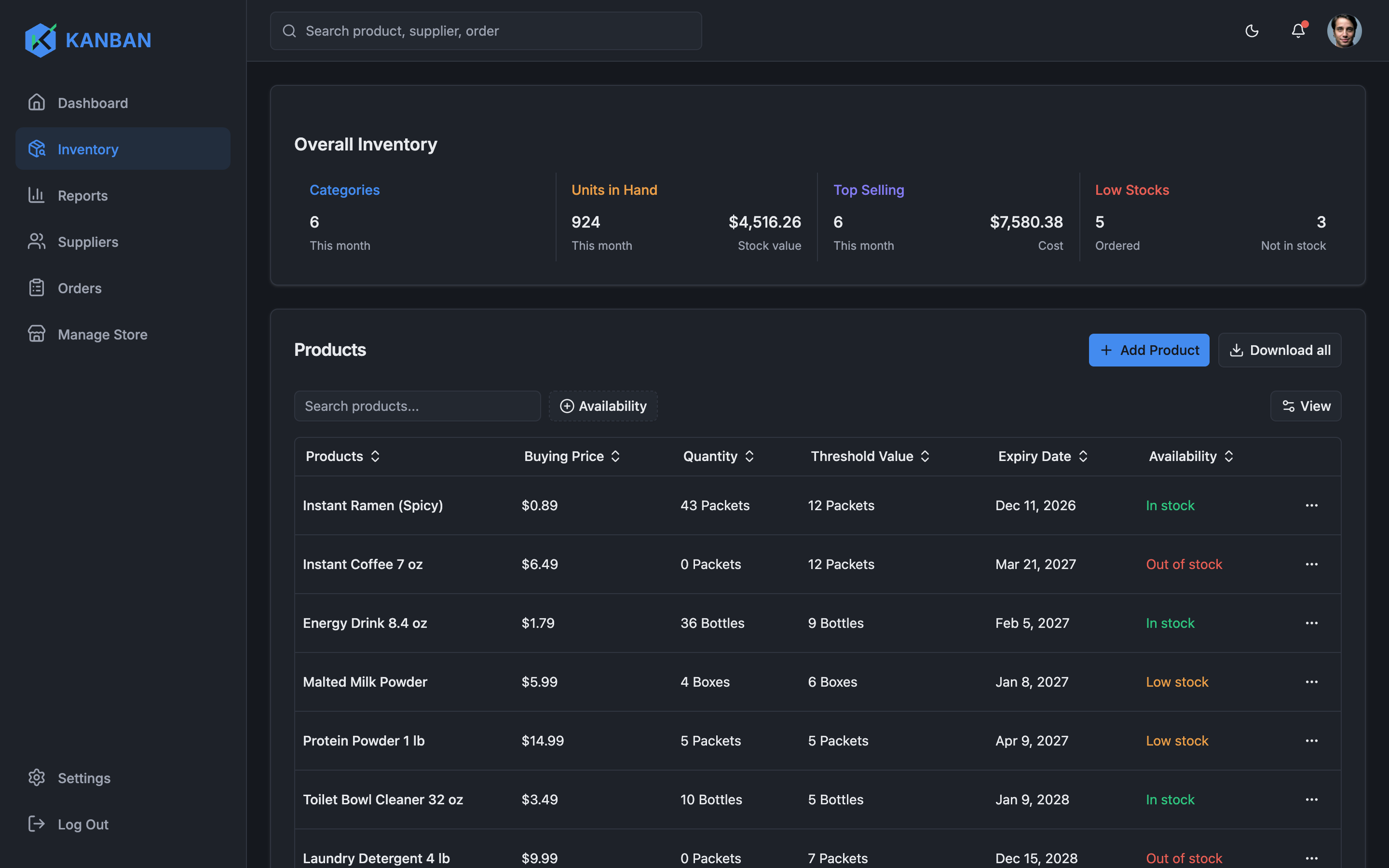
Task: Click the Low Stocks stat label
Action: pyautogui.click(x=1132, y=190)
